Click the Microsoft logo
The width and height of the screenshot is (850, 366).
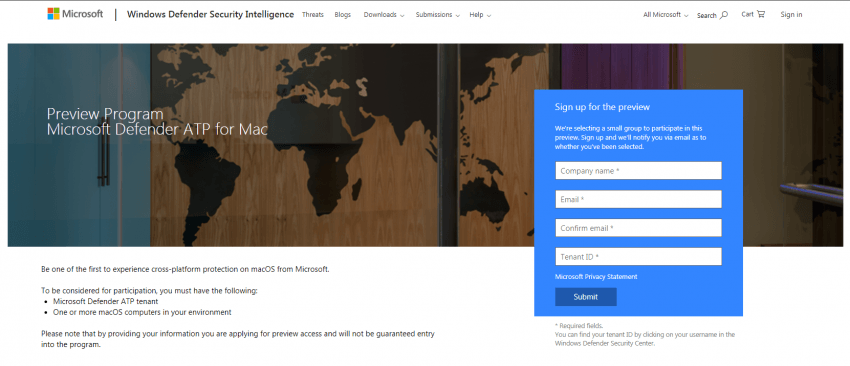pos(75,14)
